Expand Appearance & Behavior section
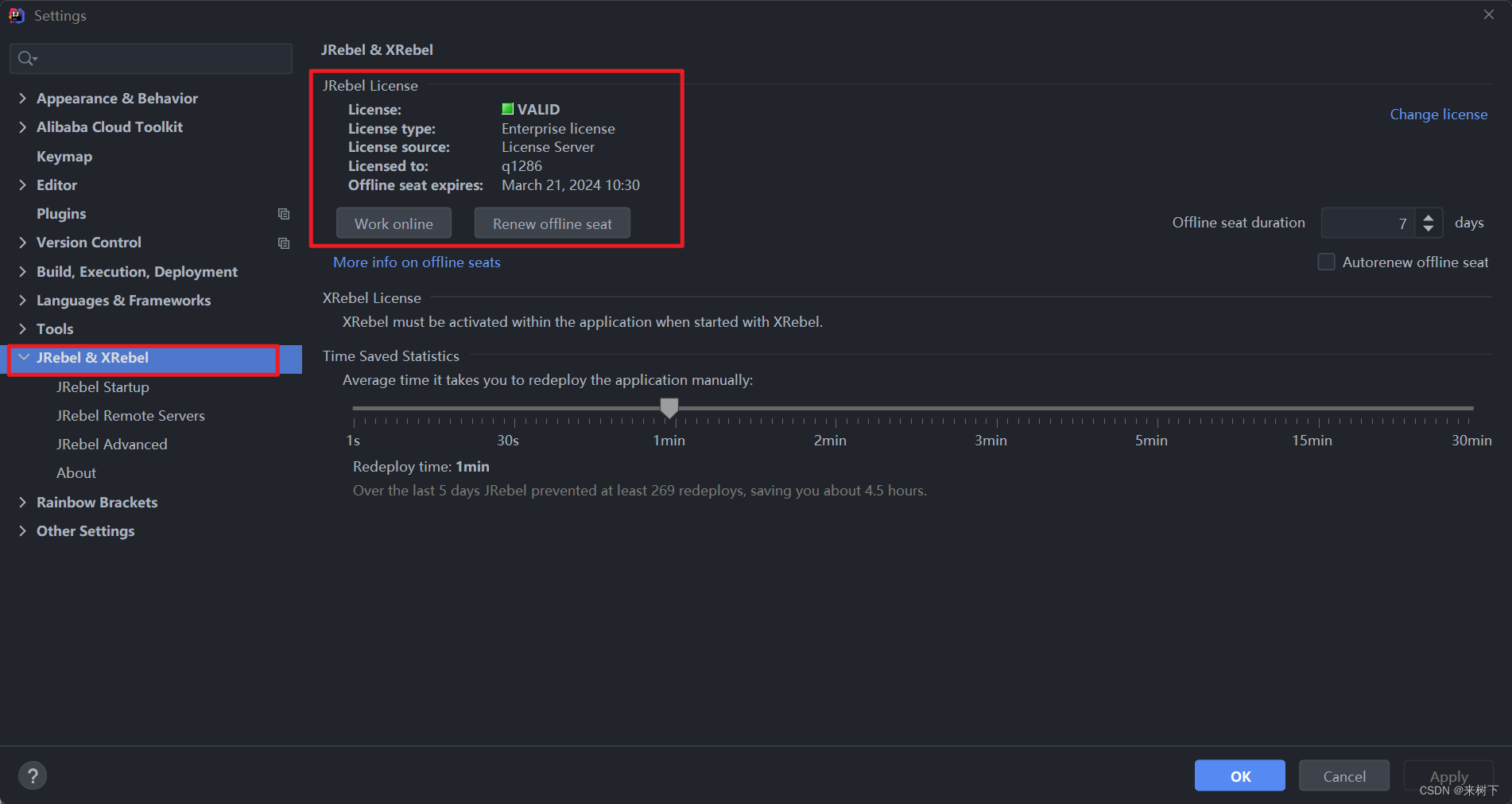Screen dimensions: 1512x804 click(22, 98)
